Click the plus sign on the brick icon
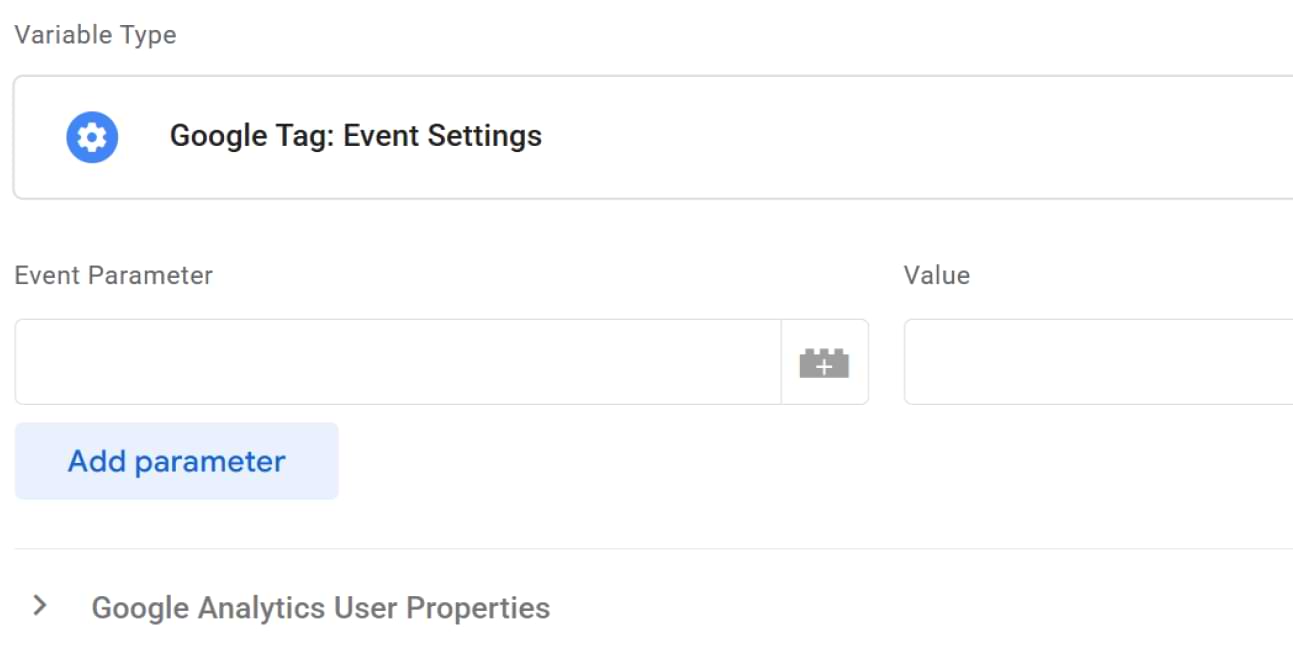This screenshot has width=1293, height=654. coord(824,367)
